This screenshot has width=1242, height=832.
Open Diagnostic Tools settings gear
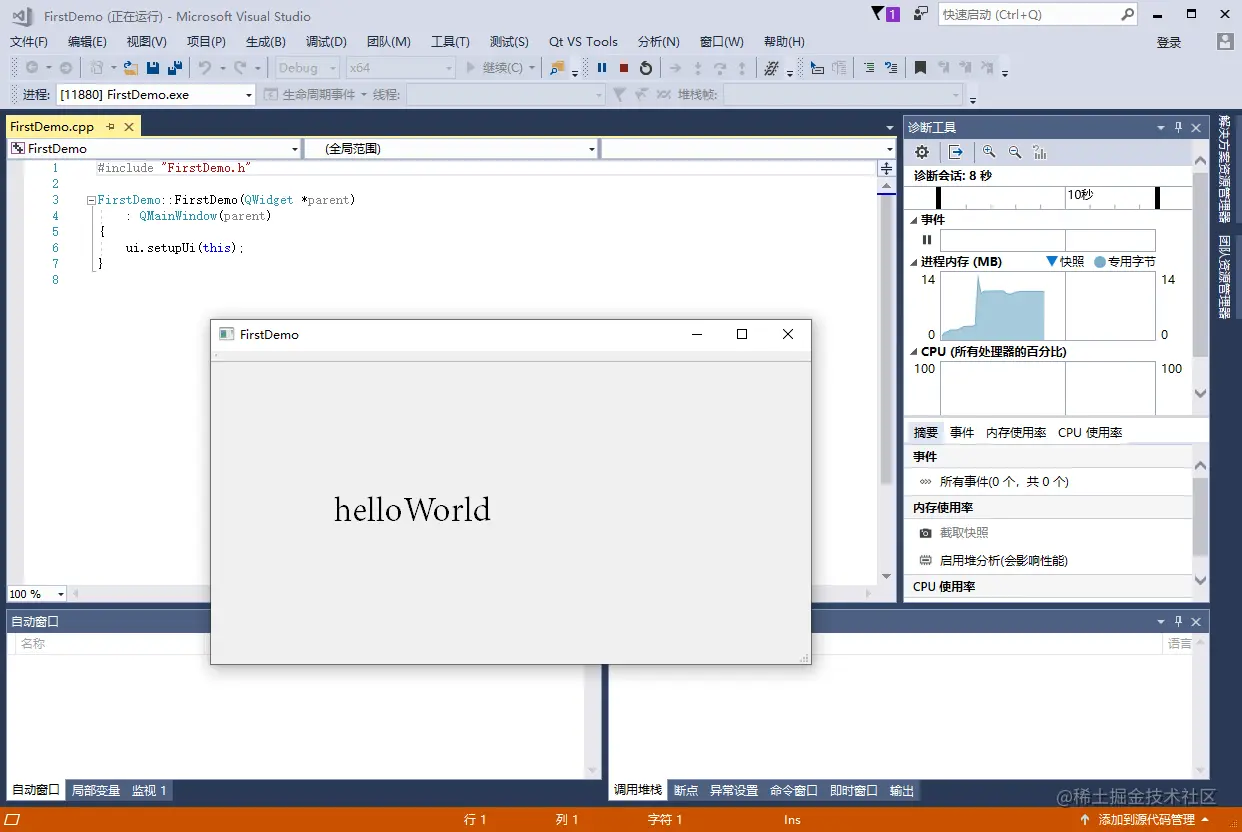pos(922,152)
